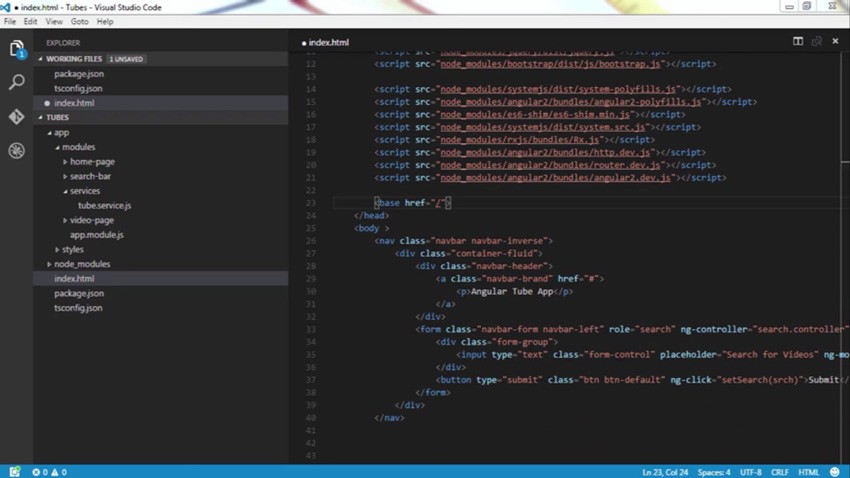Open the Goto menu
This screenshot has width=850, height=478.
coord(79,22)
